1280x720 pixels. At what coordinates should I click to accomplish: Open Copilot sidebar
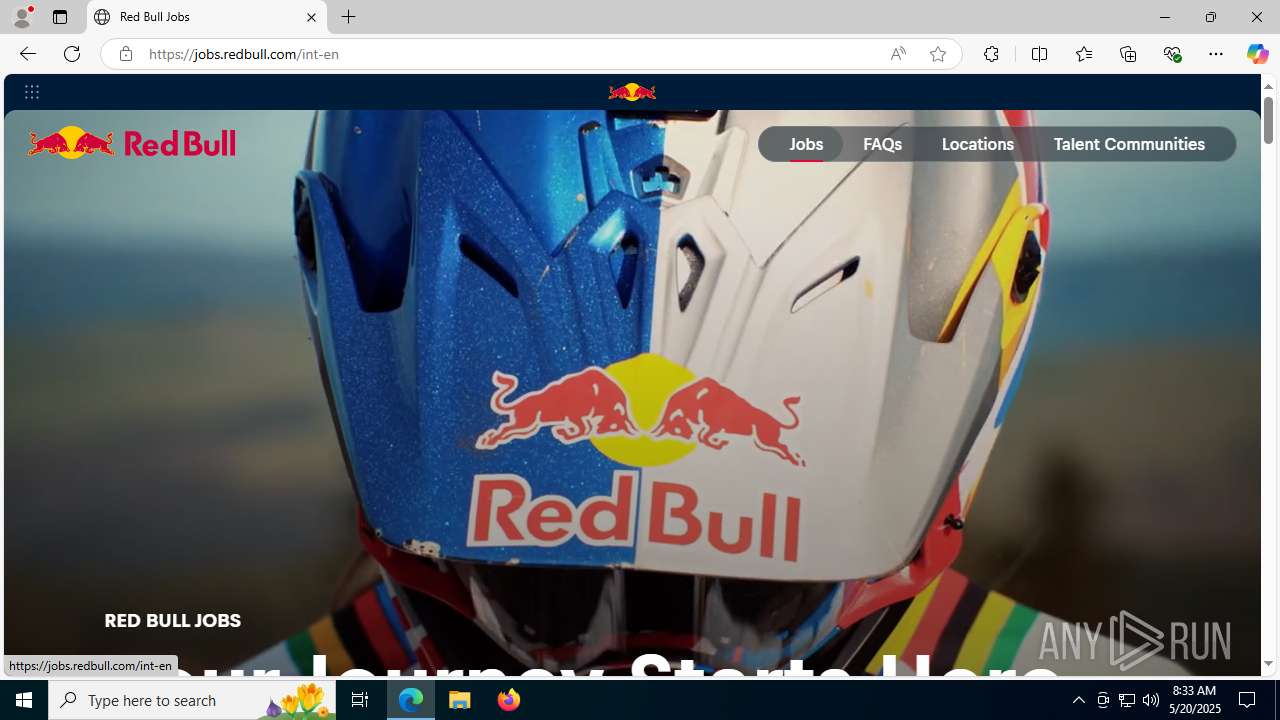(1257, 54)
